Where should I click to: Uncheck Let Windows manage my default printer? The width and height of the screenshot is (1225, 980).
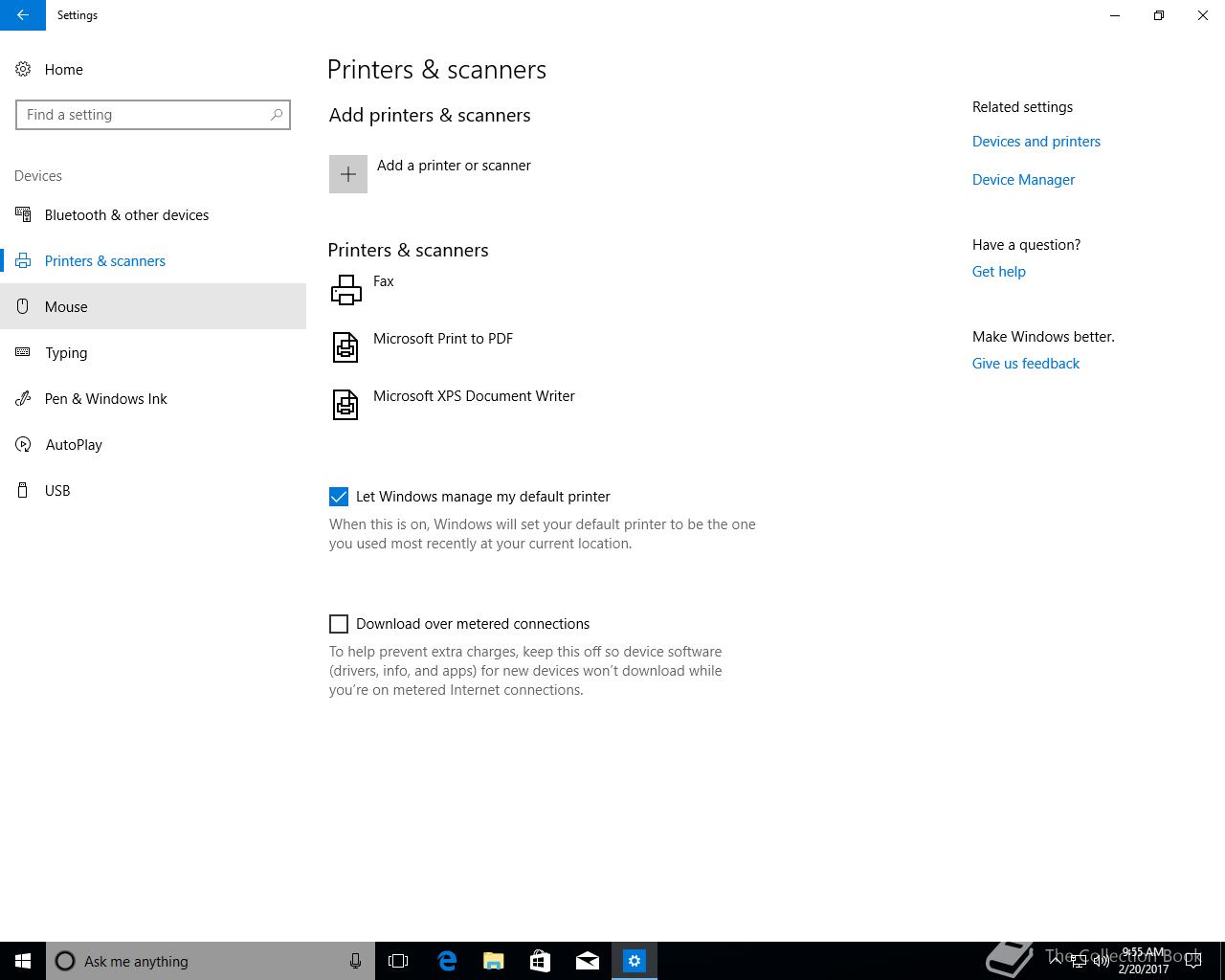coord(339,497)
